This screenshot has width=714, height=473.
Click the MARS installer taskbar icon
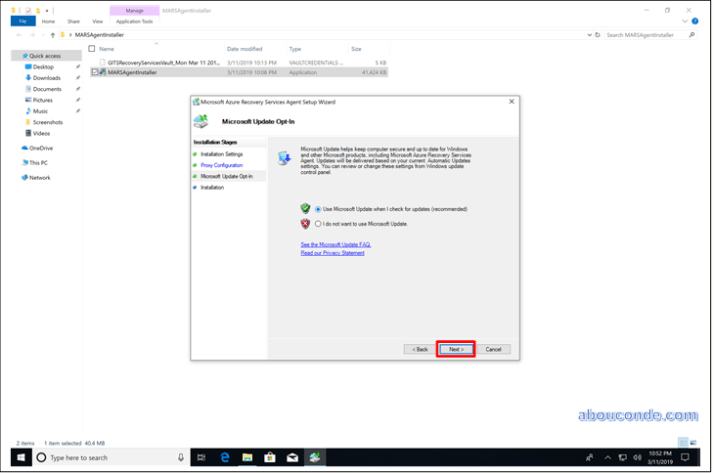pos(315,457)
